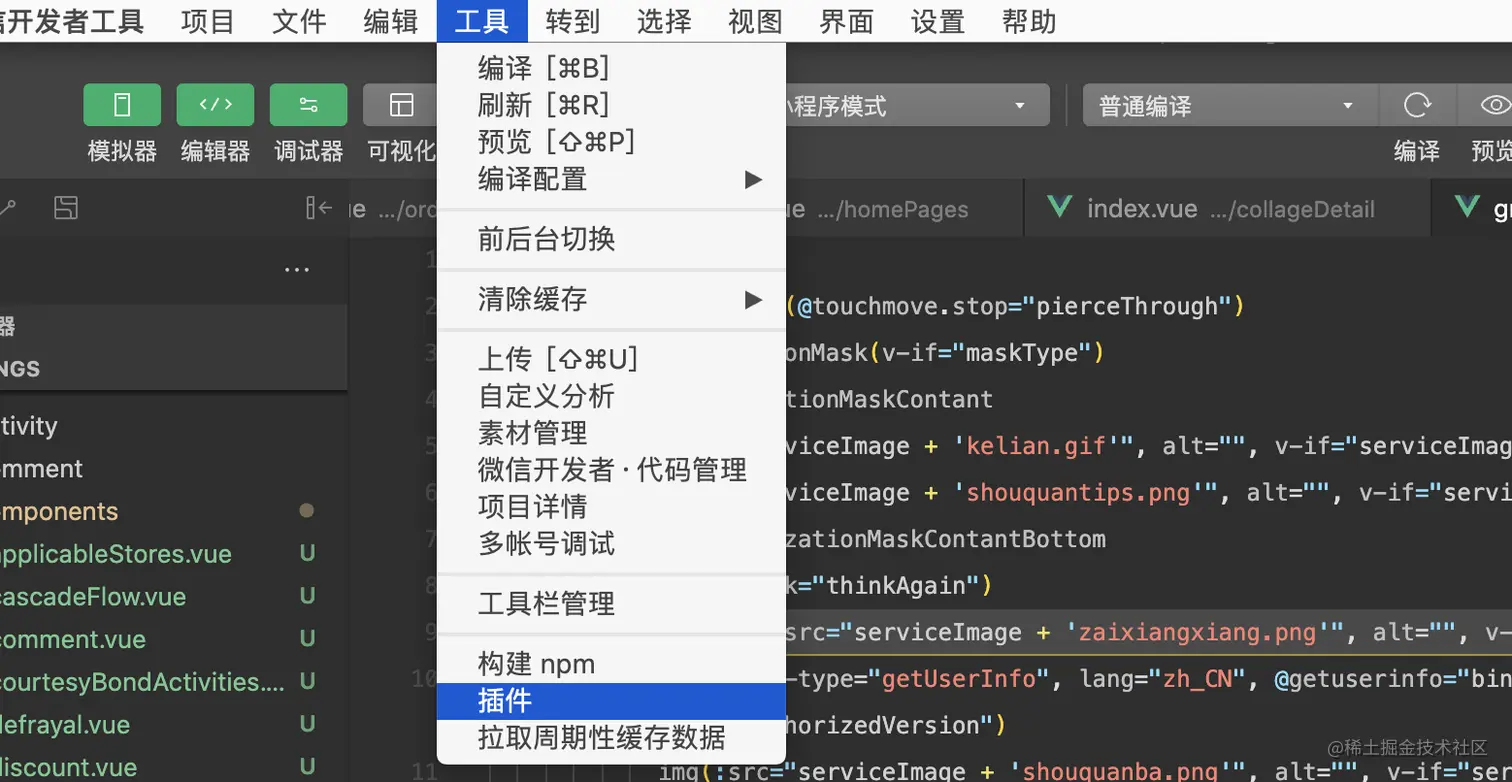Select 构建 npm menu entry
This screenshot has width=1512, height=782.
[x=611, y=664]
